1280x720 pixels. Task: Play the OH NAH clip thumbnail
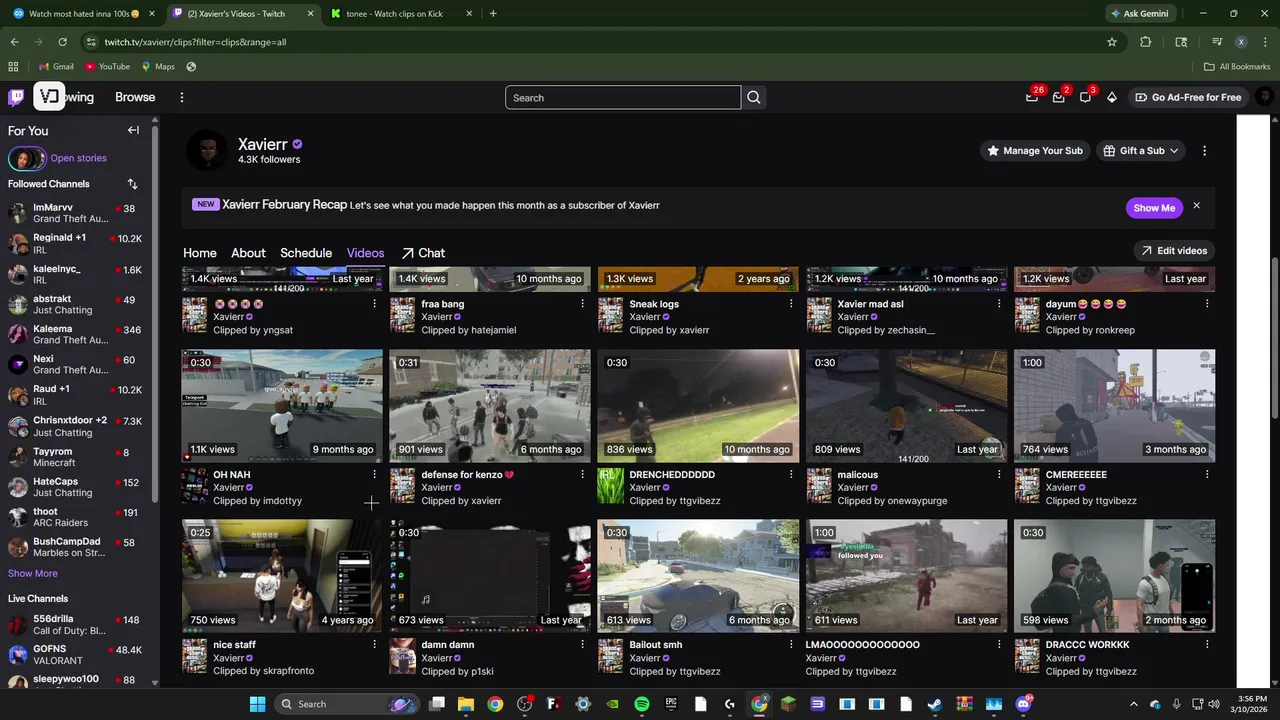[x=282, y=405]
